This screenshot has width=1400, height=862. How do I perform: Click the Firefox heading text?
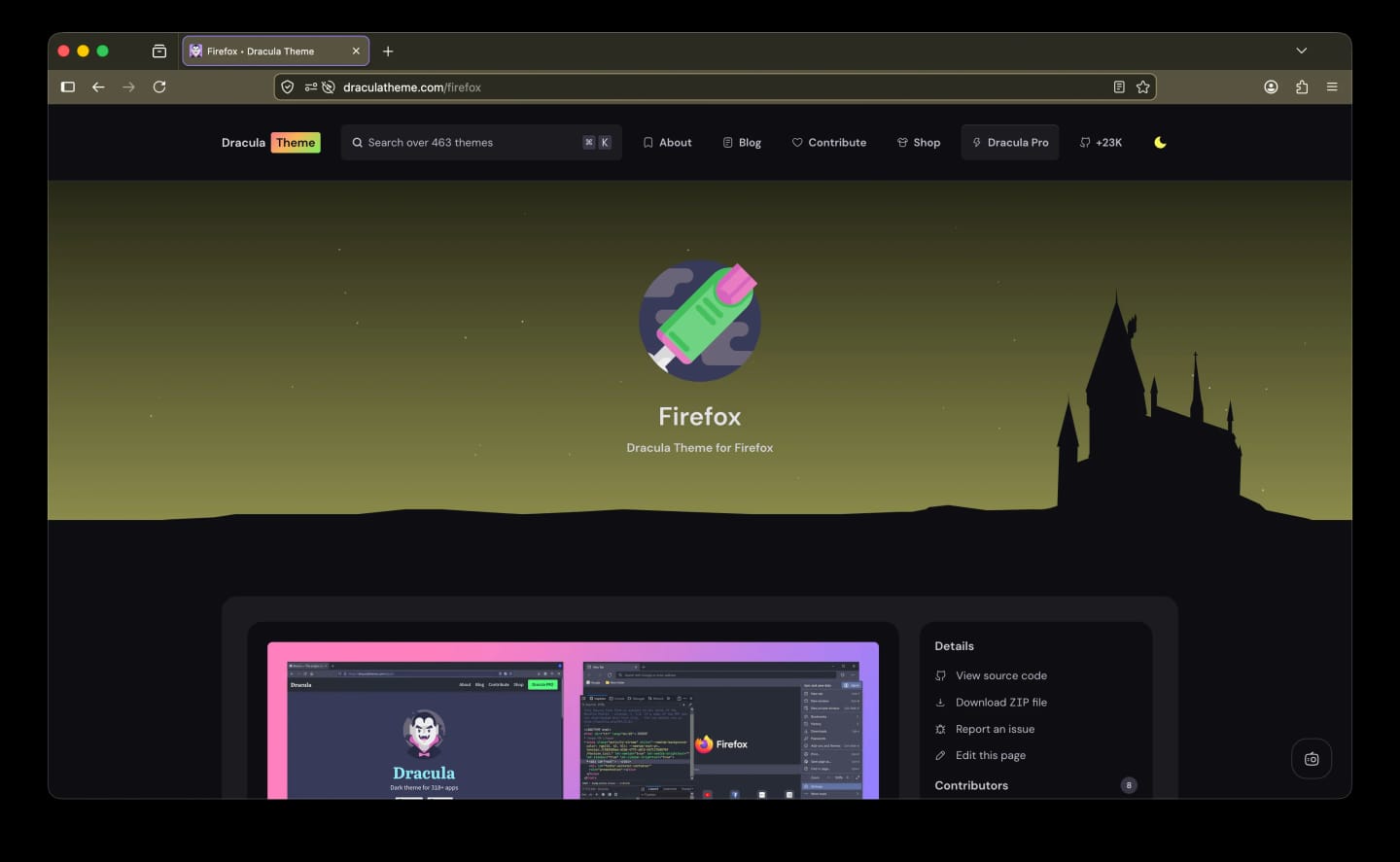(x=700, y=416)
